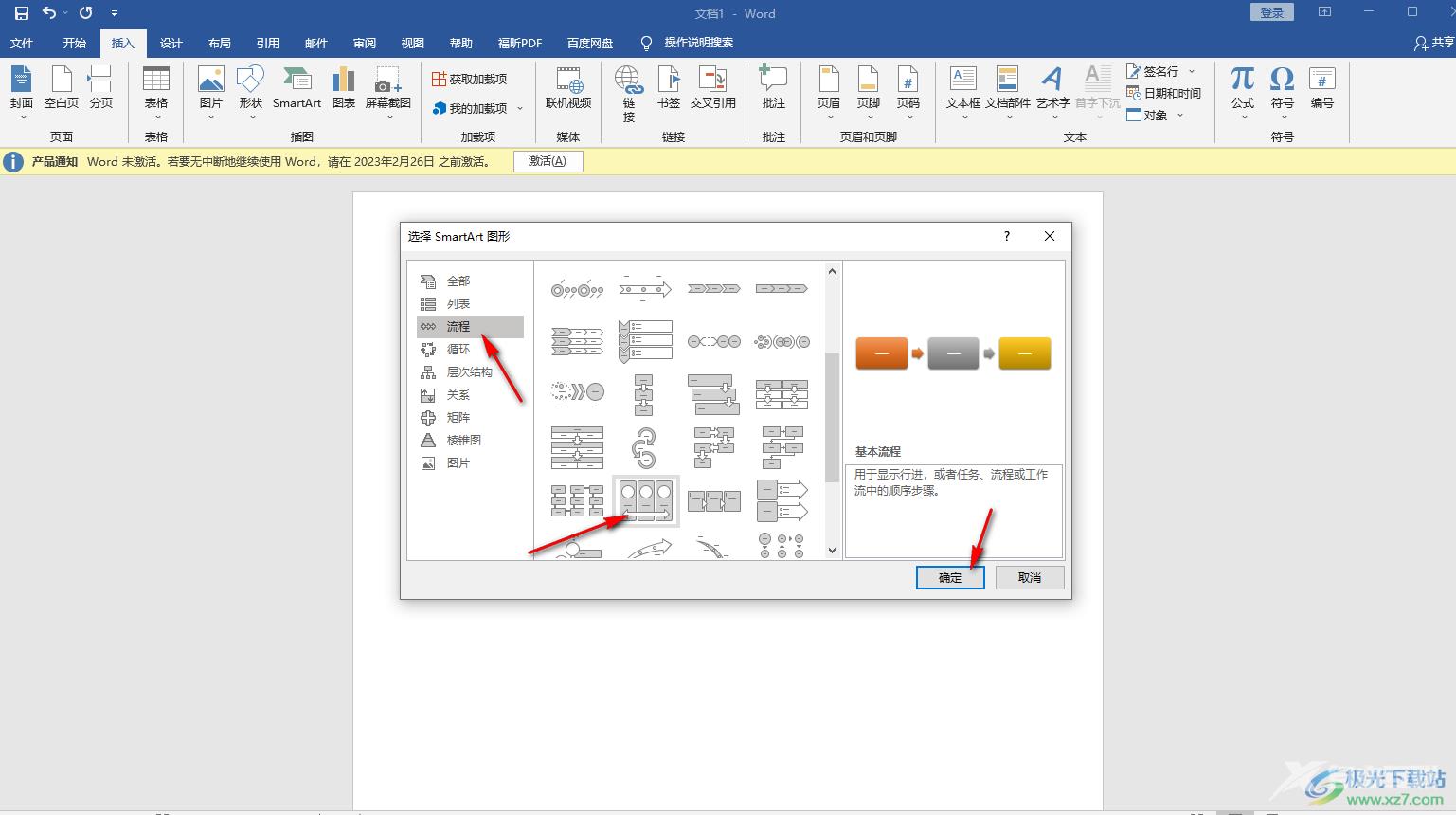Insert an Equation (公式)
Viewport: 1456px width, 815px height.
pyautogui.click(x=1243, y=92)
